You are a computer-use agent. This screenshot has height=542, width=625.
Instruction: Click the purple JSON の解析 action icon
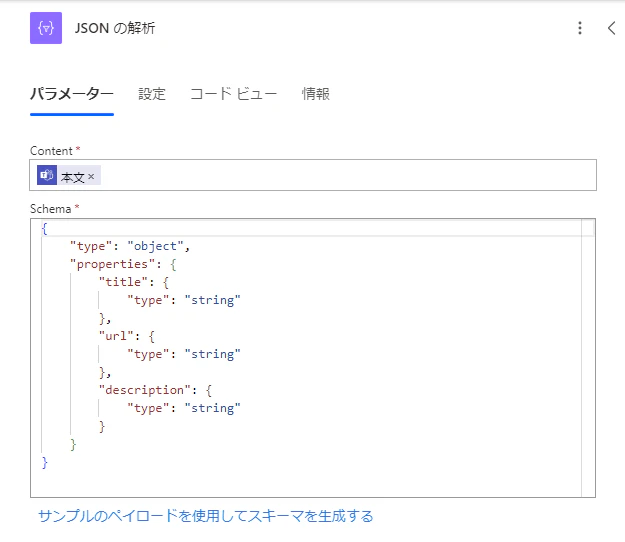(46, 28)
